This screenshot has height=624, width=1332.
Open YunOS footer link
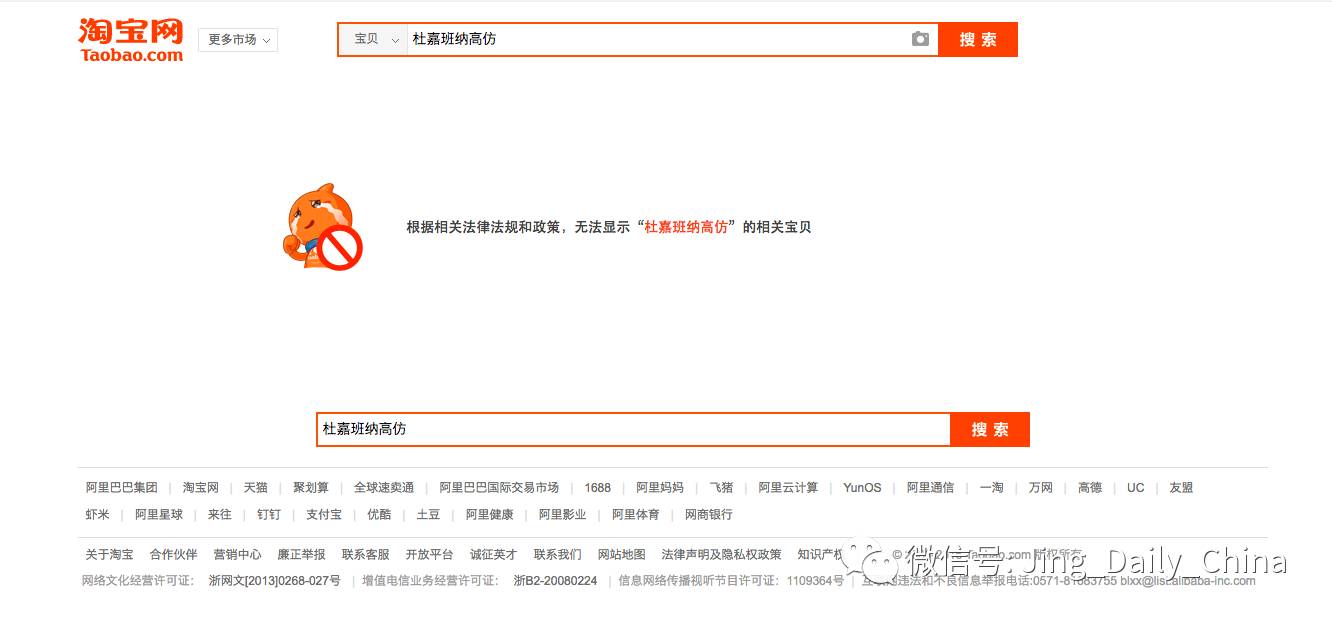[862, 488]
